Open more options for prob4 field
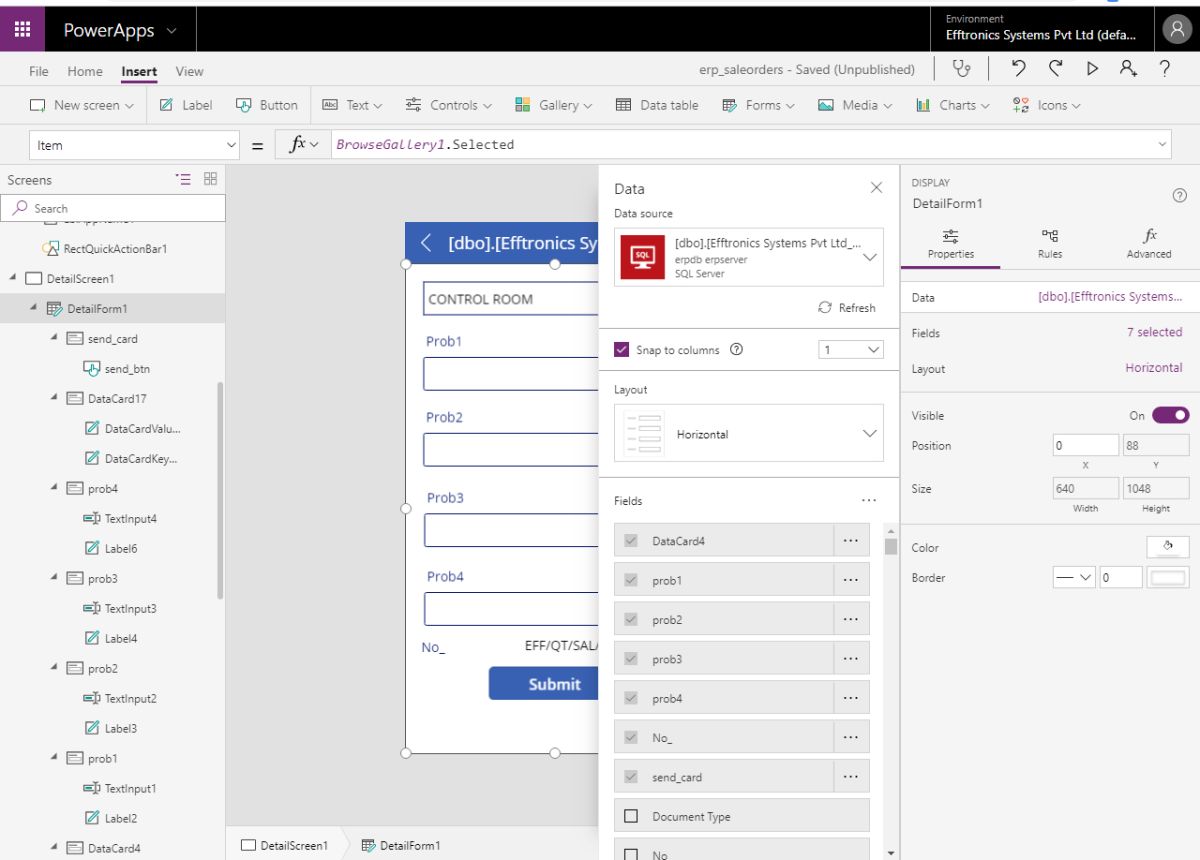The height and width of the screenshot is (860, 1200). [851, 699]
